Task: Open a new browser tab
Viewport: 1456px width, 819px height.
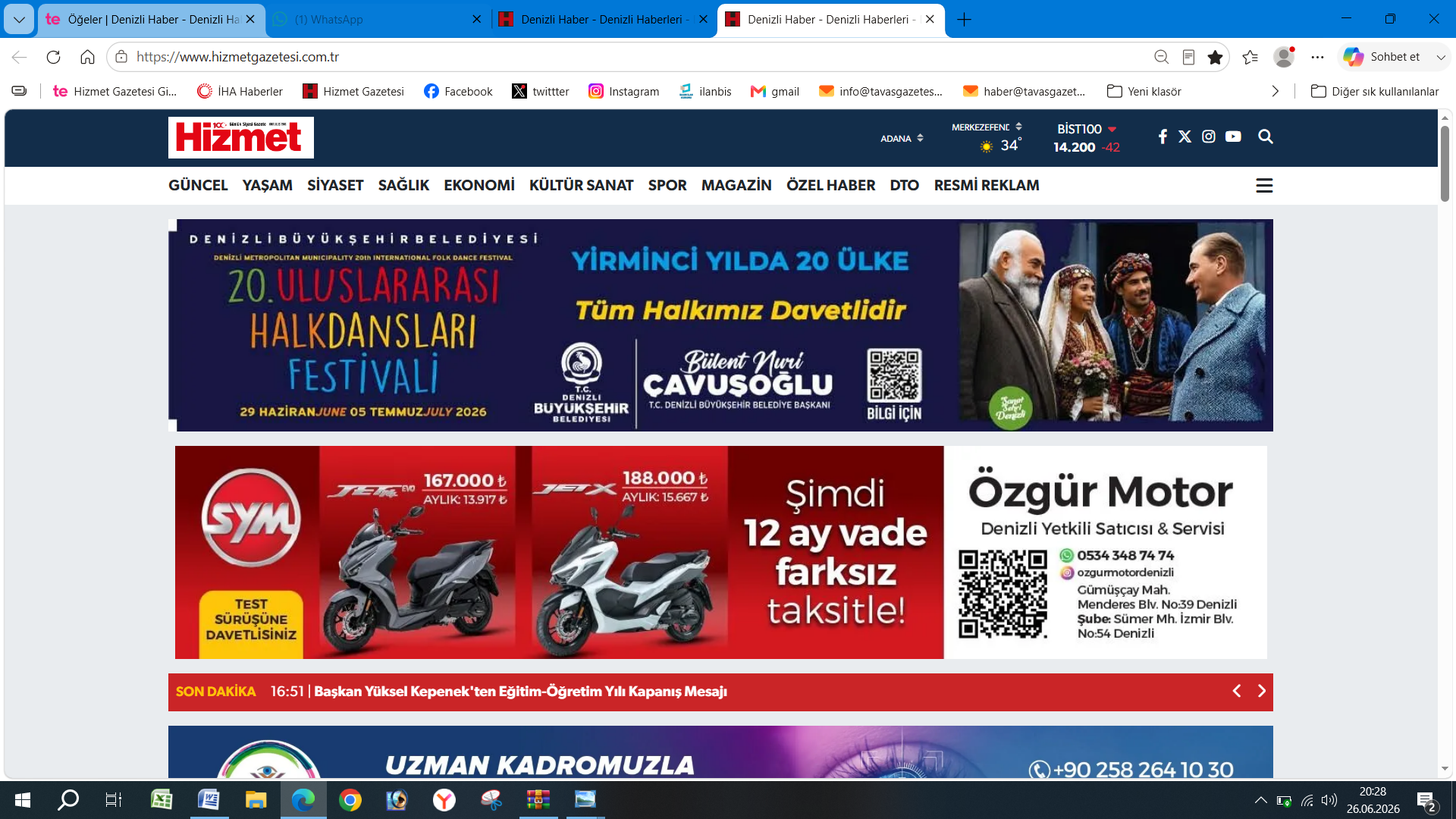Action: click(x=964, y=20)
